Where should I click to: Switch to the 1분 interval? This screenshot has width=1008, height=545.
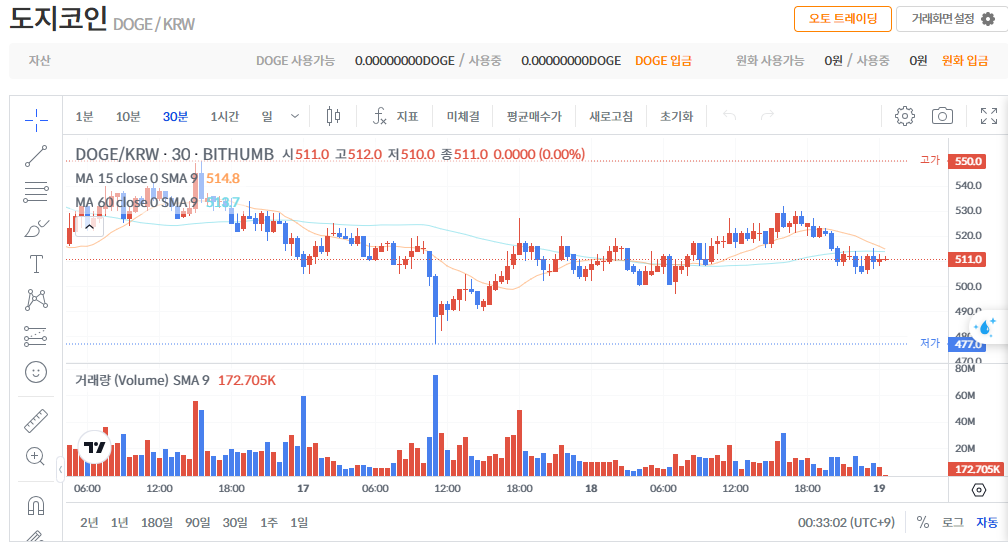(x=84, y=116)
